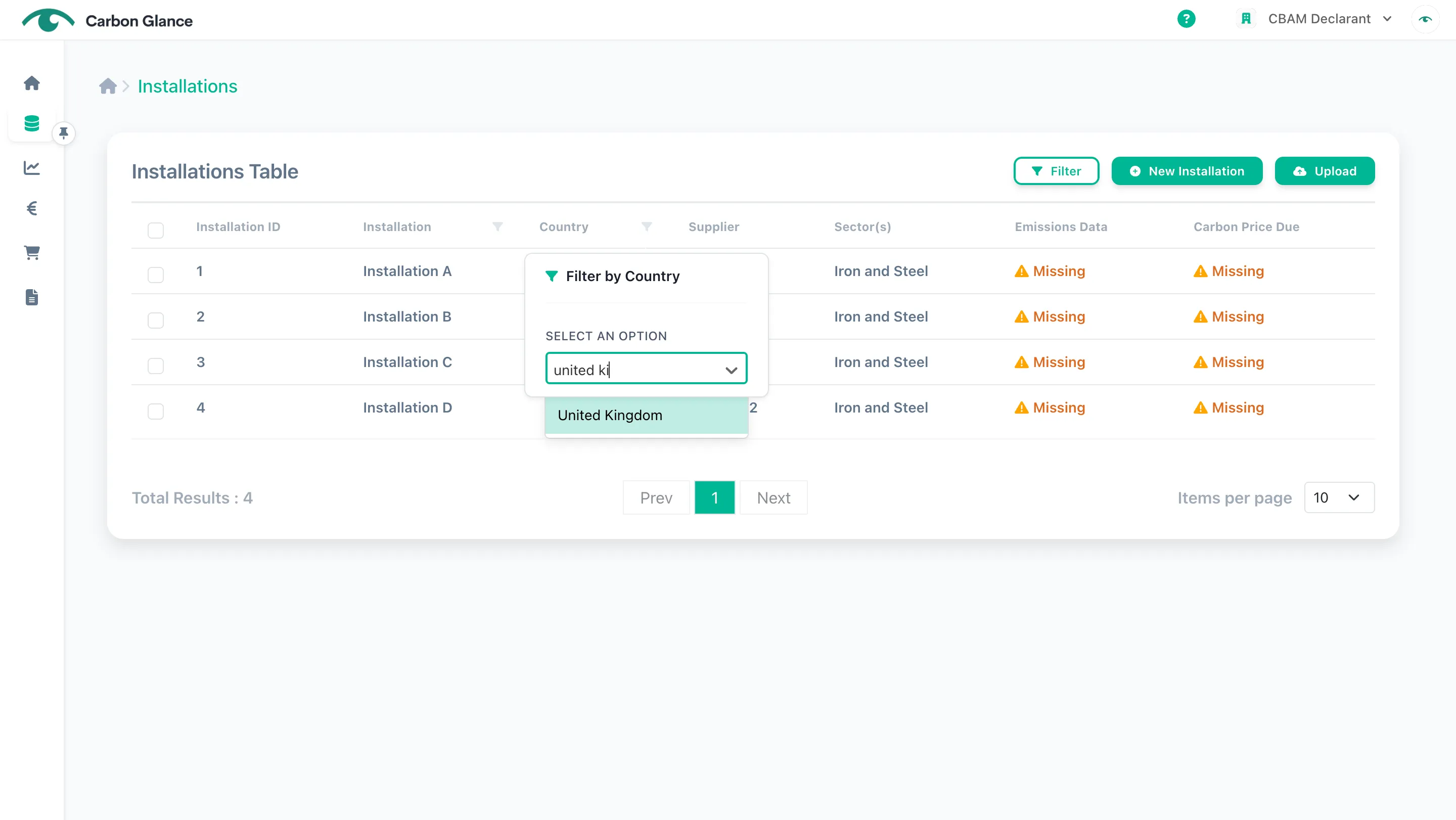Go to Prev page
This screenshot has width=1456, height=820.
[x=656, y=498]
